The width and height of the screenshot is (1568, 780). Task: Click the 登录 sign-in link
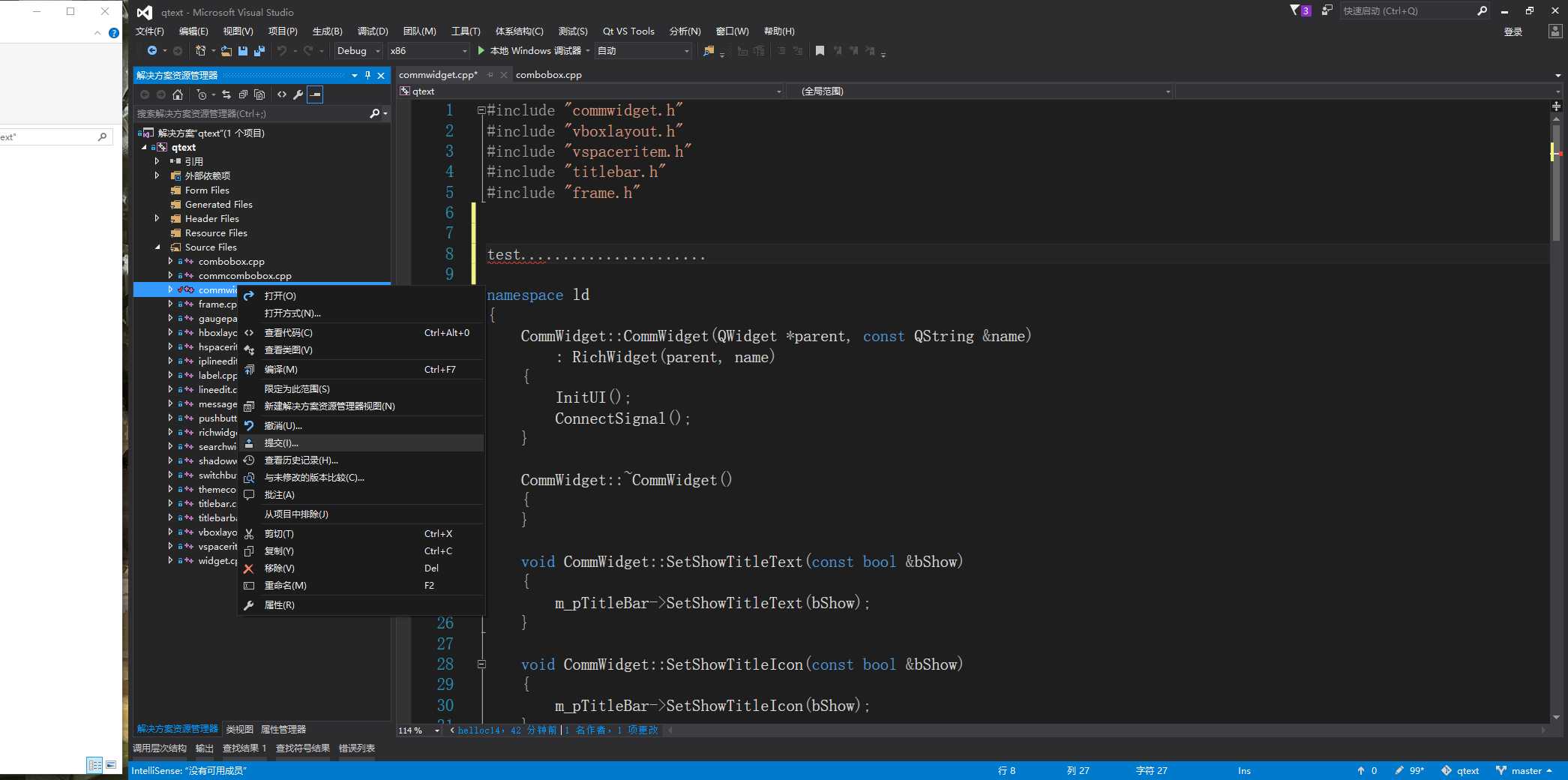click(x=1513, y=31)
